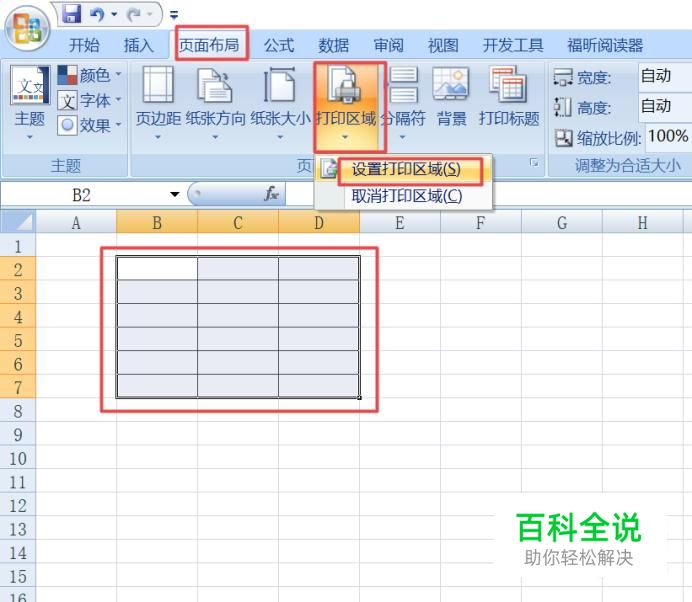Click empty cell F5
The width and height of the screenshot is (692, 602).
(481, 339)
